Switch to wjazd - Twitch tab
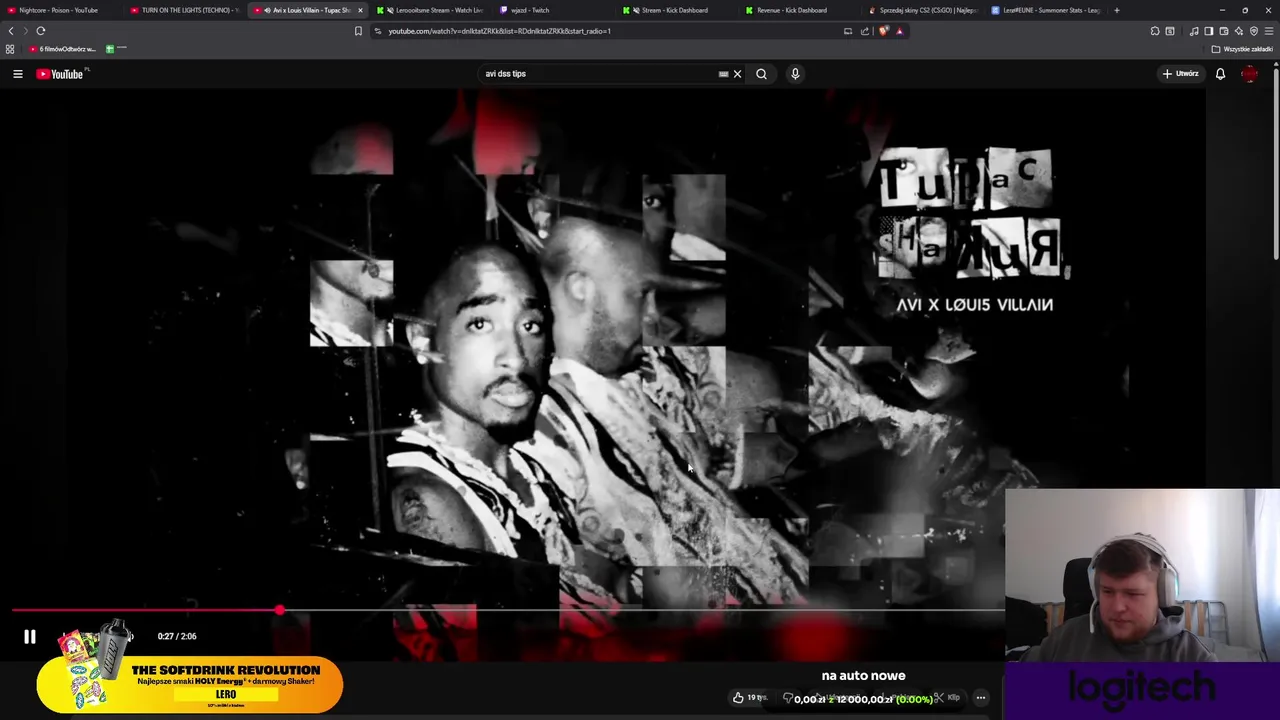Screen dimensions: 1280x720 tap(553, 10)
